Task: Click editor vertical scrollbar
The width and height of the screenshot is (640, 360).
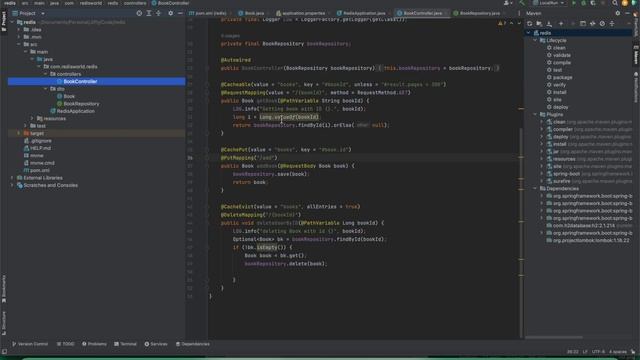Action: click(521, 233)
